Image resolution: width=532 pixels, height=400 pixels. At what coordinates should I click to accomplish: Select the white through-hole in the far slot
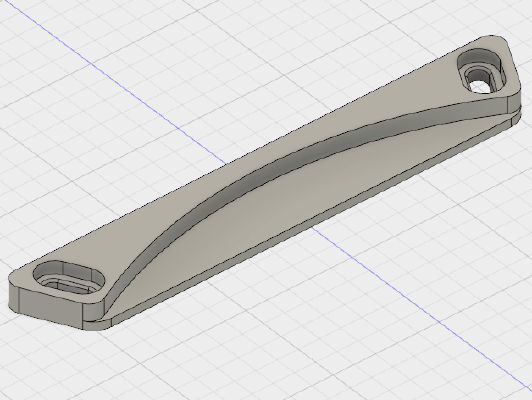coord(479,87)
